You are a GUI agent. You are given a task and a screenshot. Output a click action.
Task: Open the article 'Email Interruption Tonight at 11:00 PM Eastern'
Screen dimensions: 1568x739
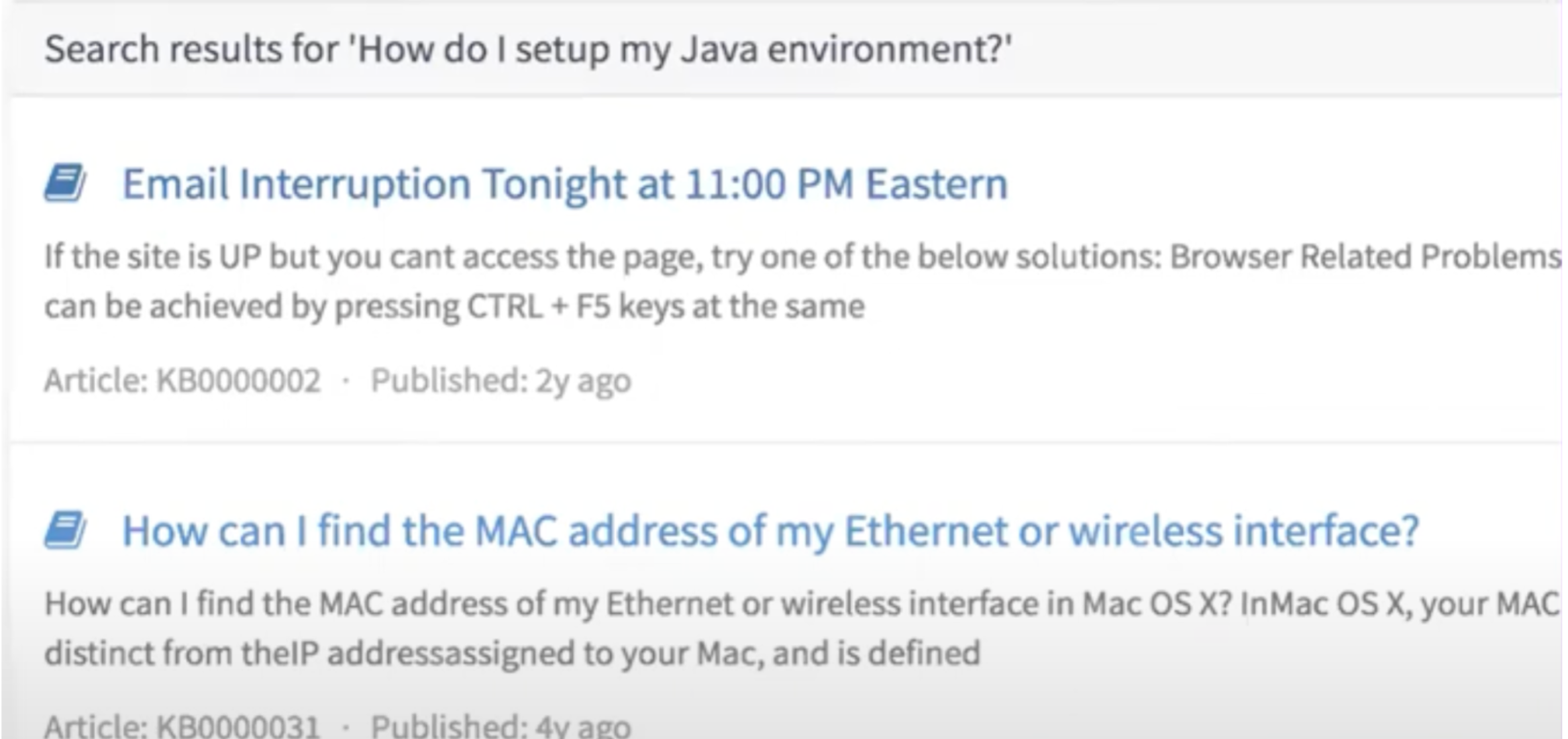(x=563, y=184)
